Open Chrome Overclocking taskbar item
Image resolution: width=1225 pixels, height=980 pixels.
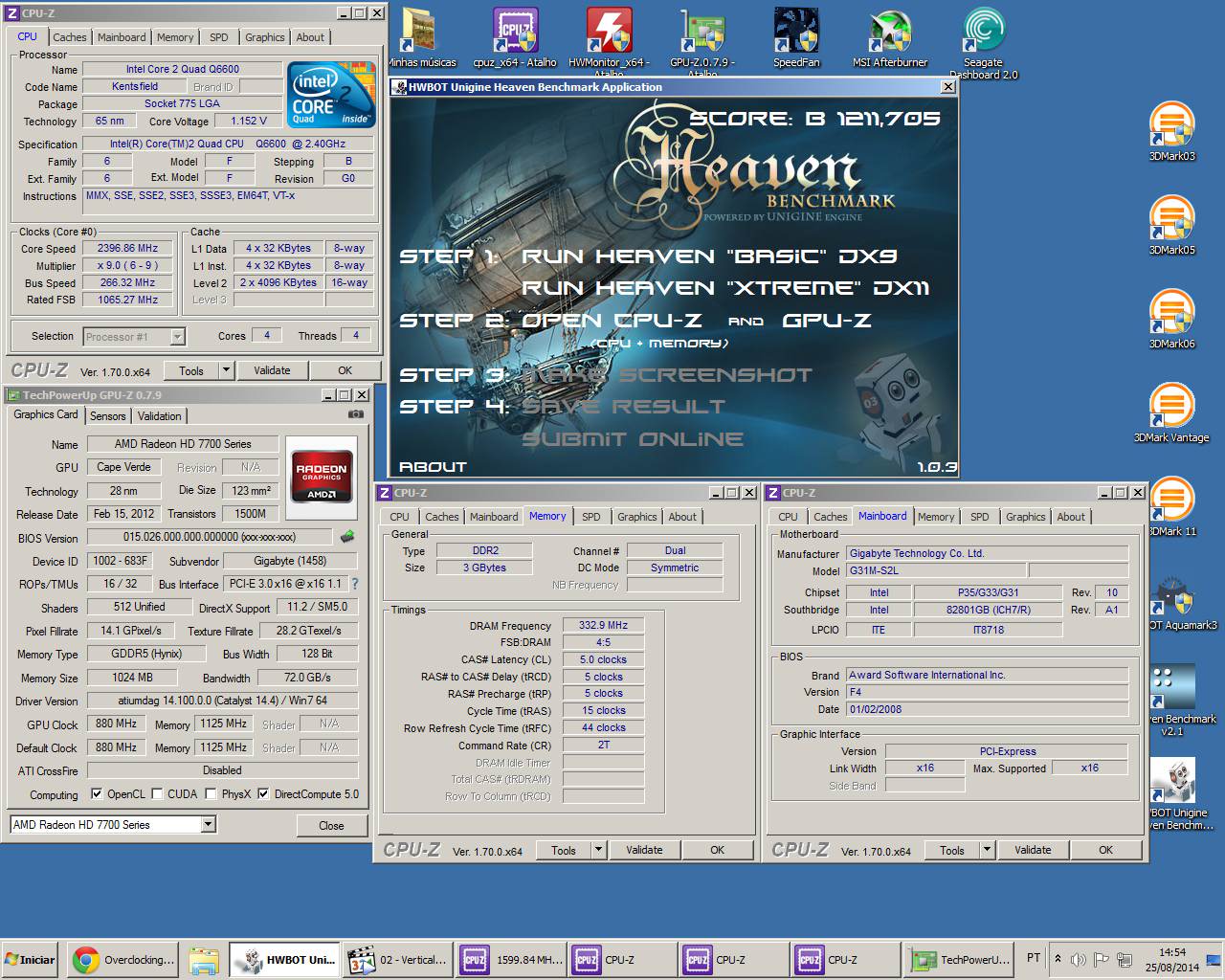123,960
